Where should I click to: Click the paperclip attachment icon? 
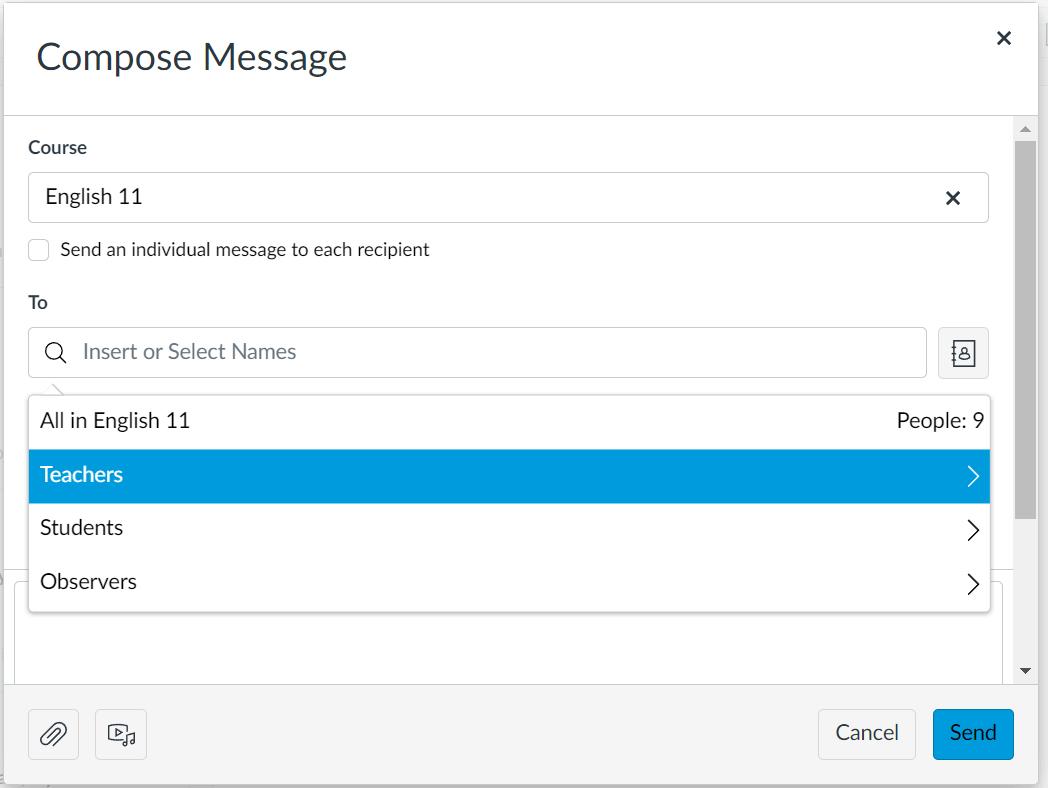(x=53, y=735)
